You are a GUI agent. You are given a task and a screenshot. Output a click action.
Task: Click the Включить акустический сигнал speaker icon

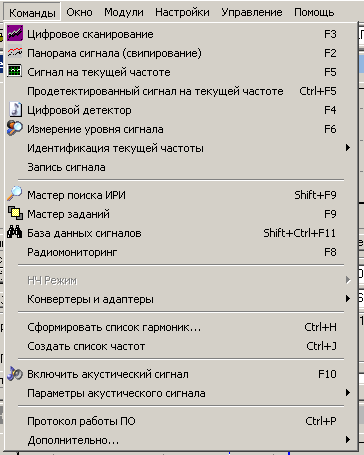[x=15, y=373]
